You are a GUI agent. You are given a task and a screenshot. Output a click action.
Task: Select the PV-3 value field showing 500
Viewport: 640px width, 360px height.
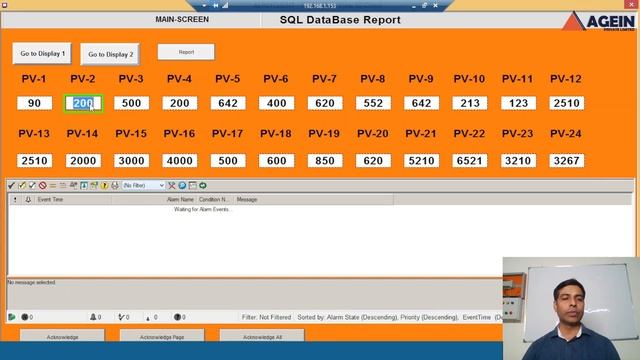[x=131, y=103]
